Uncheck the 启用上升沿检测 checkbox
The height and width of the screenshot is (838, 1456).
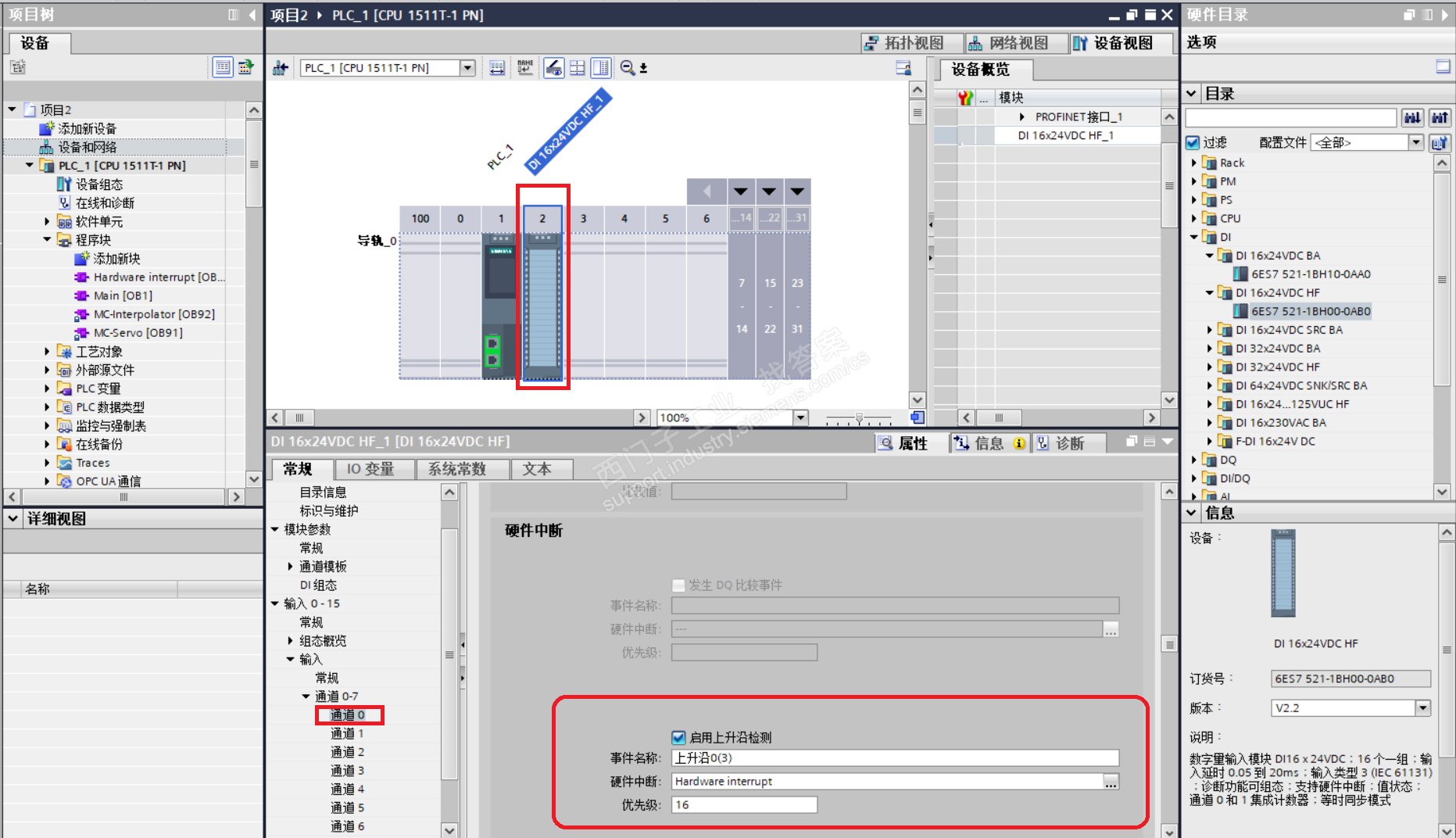point(678,737)
